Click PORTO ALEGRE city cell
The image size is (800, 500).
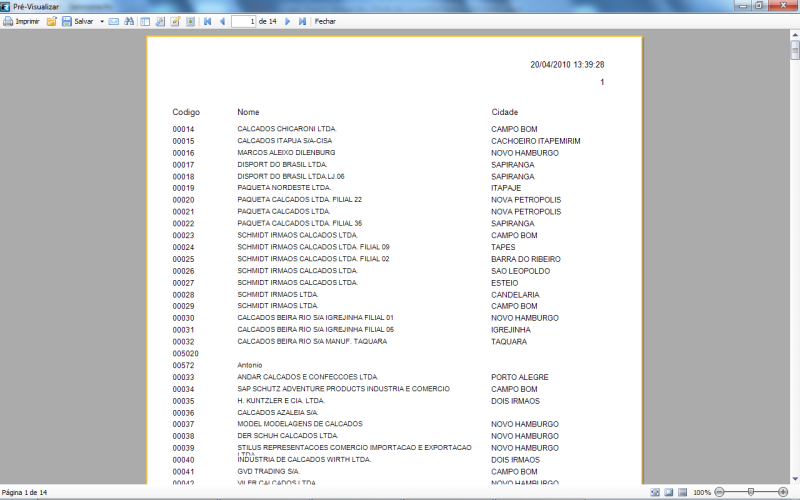(x=520, y=378)
